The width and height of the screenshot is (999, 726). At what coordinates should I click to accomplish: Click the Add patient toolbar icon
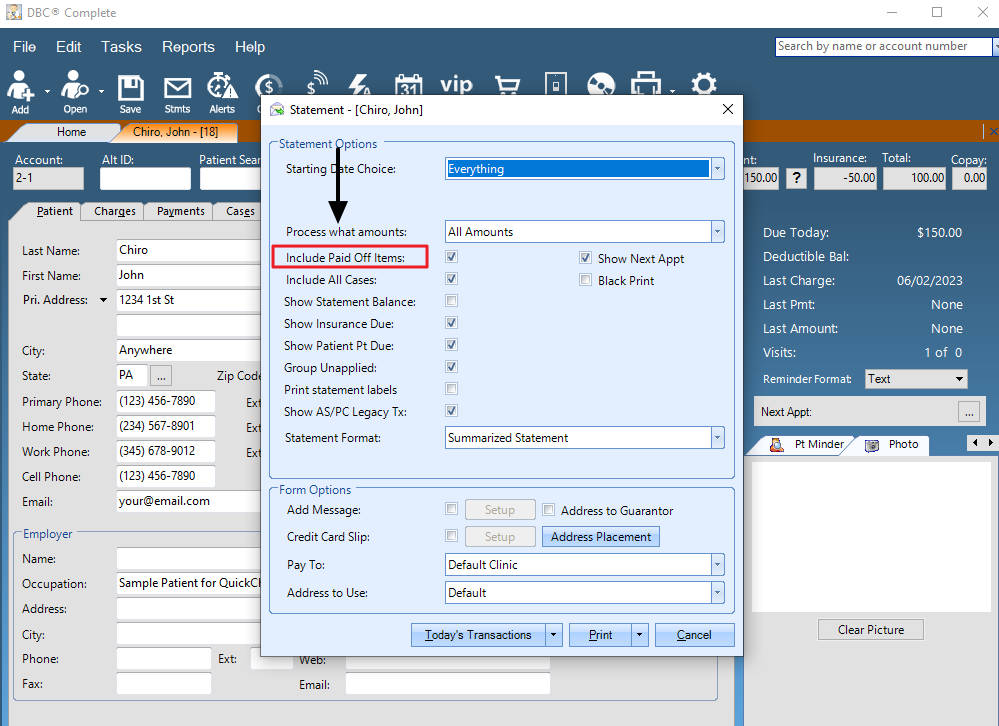pos(20,90)
